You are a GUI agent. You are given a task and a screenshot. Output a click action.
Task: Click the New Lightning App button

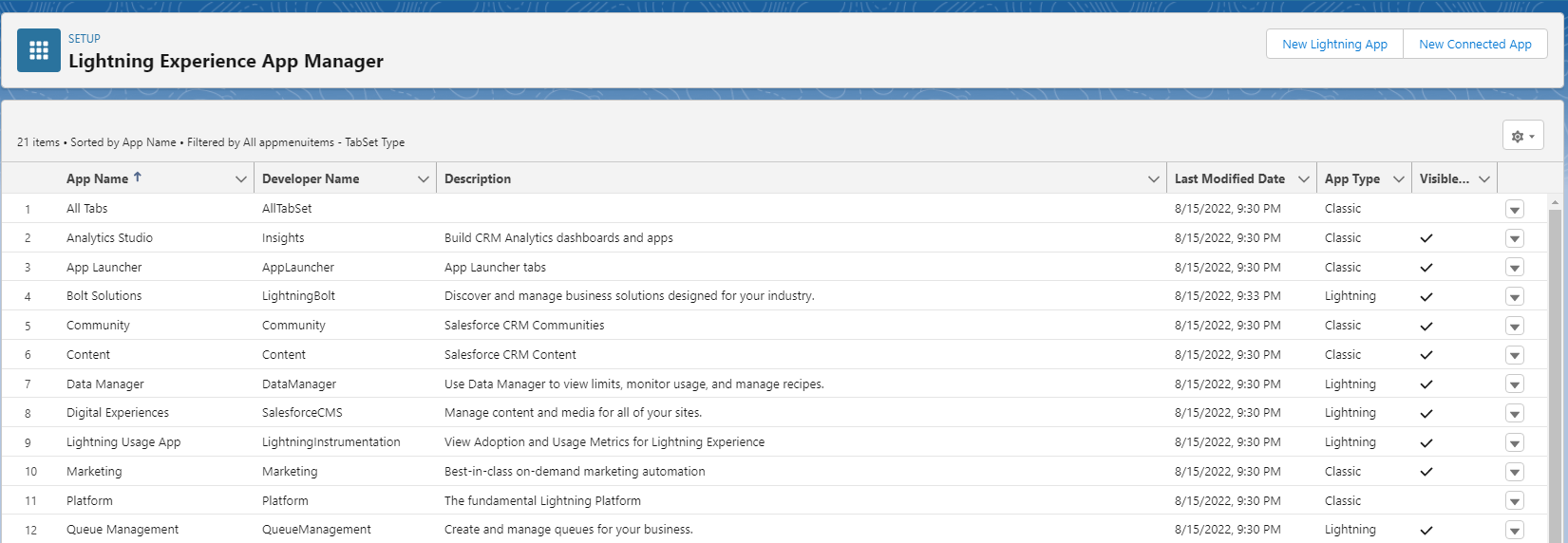tap(1334, 44)
